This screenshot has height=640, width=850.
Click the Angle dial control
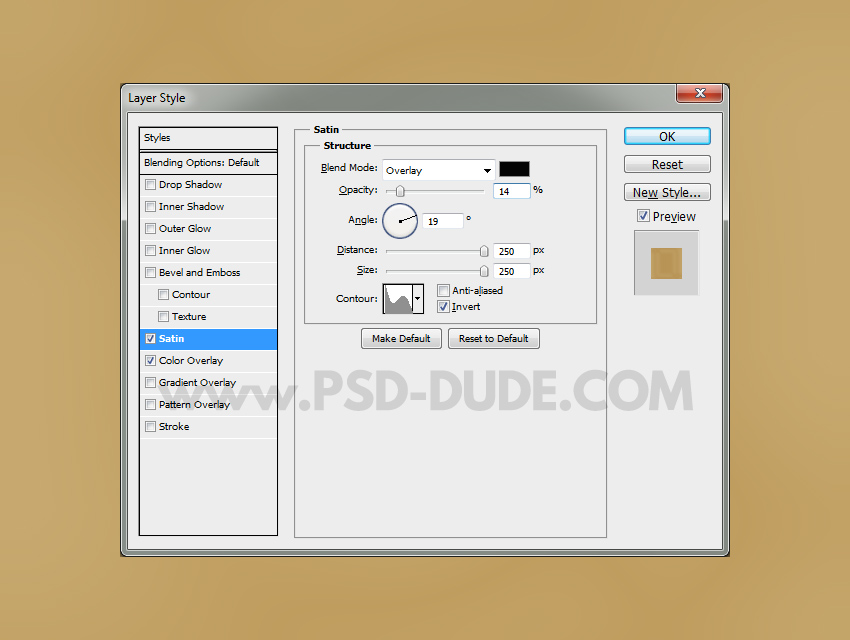[400, 221]
